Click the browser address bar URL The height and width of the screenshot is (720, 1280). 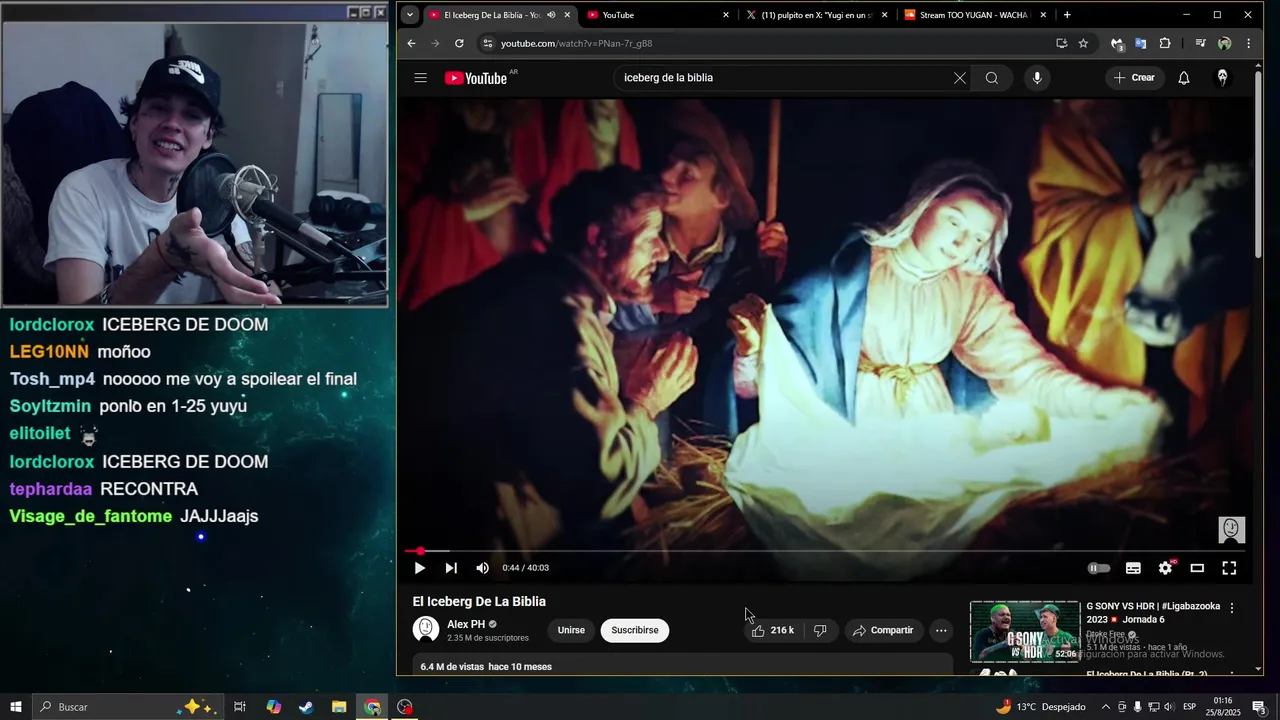(576, 44)
